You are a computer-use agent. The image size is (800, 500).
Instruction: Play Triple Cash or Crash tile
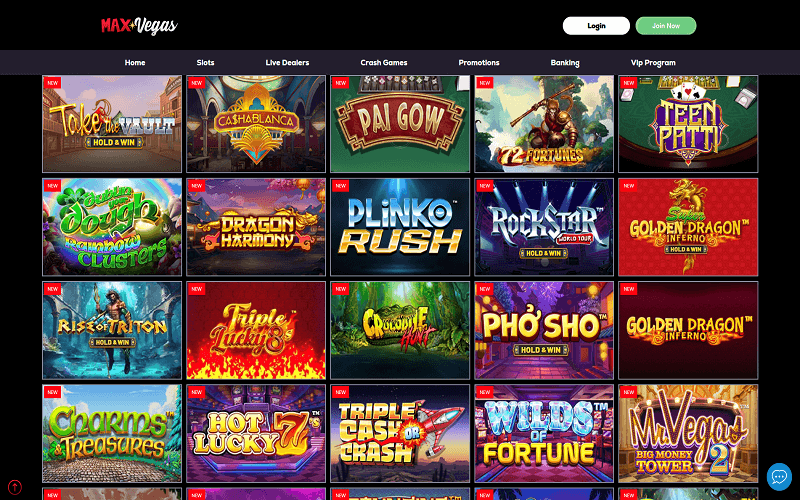pos(400,433)
